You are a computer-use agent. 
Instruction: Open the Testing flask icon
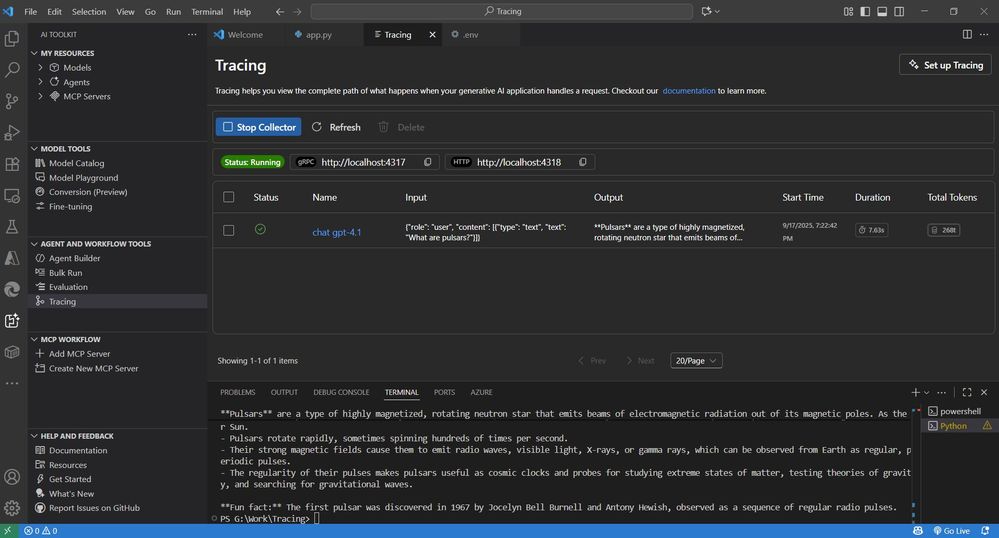(11, 227)
